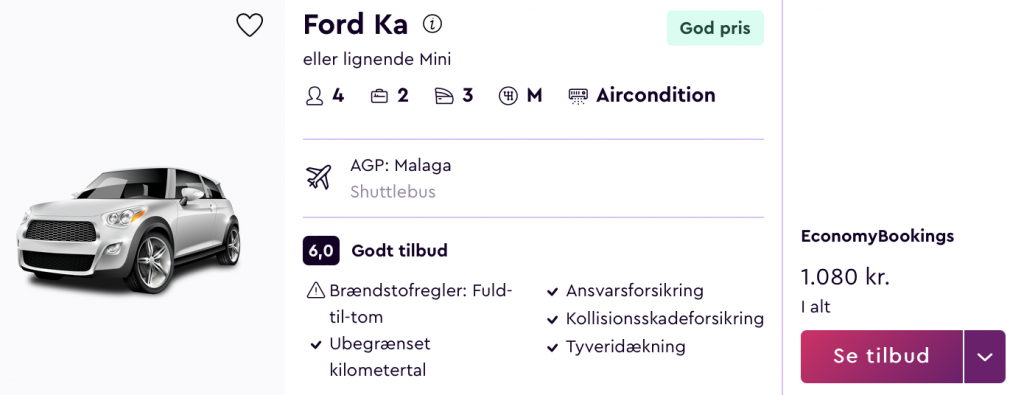Viewport: 1024px width, 395px height.
Task: Click the Se tilbud button
Action: pos(882,356)
